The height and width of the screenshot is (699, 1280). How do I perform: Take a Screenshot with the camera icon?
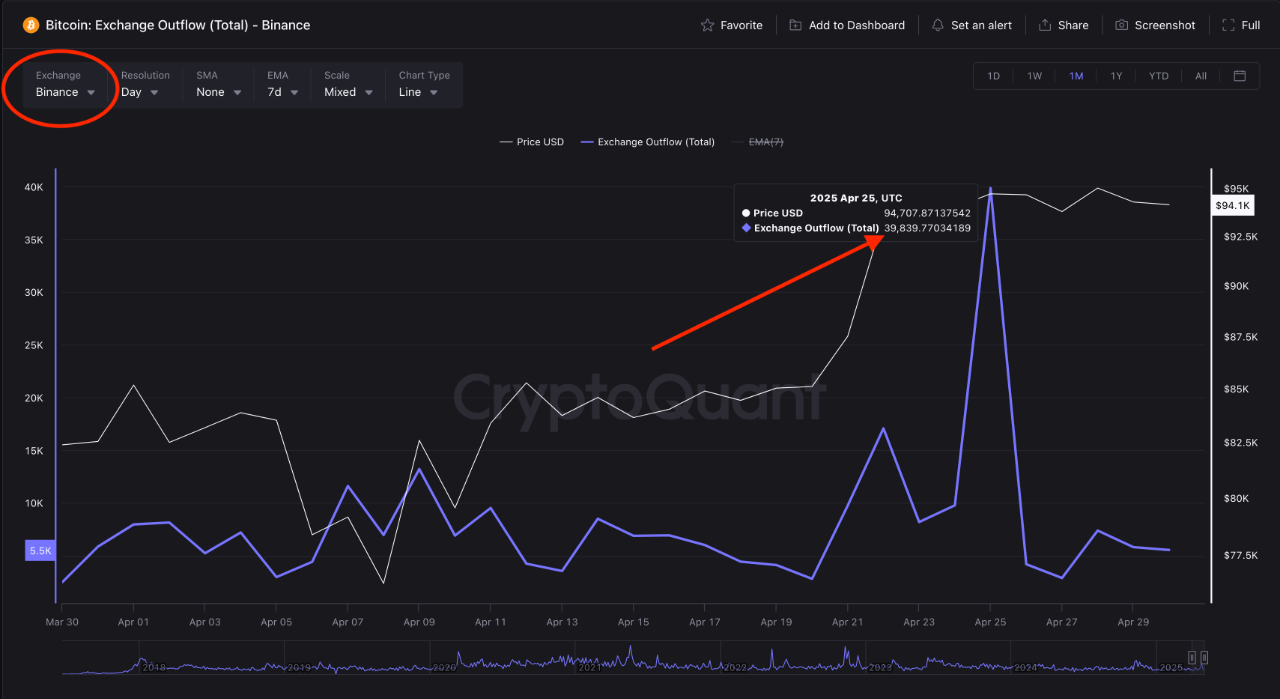tap(1120, 25)
